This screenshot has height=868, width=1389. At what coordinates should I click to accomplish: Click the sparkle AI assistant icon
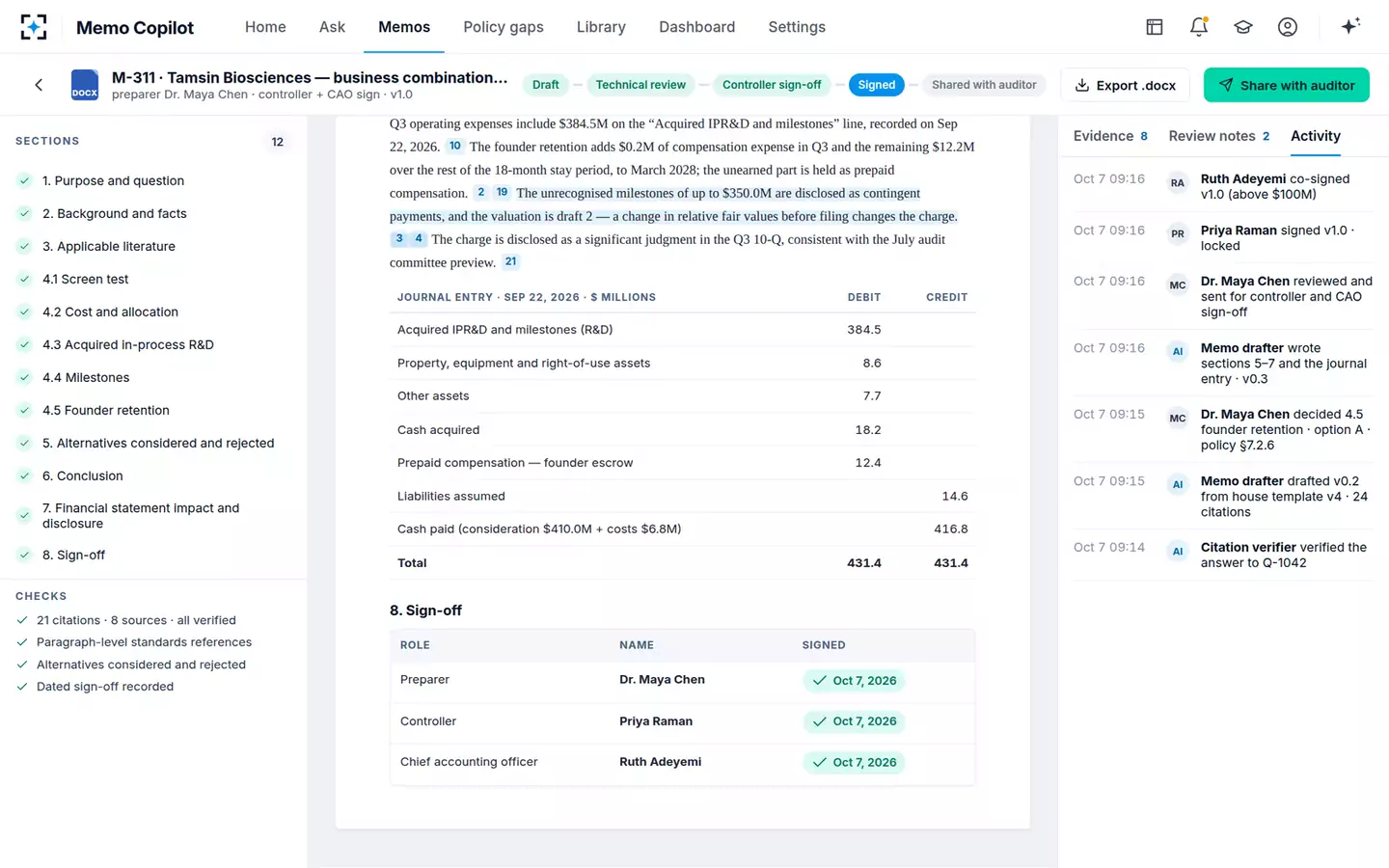coord(1350,26)
